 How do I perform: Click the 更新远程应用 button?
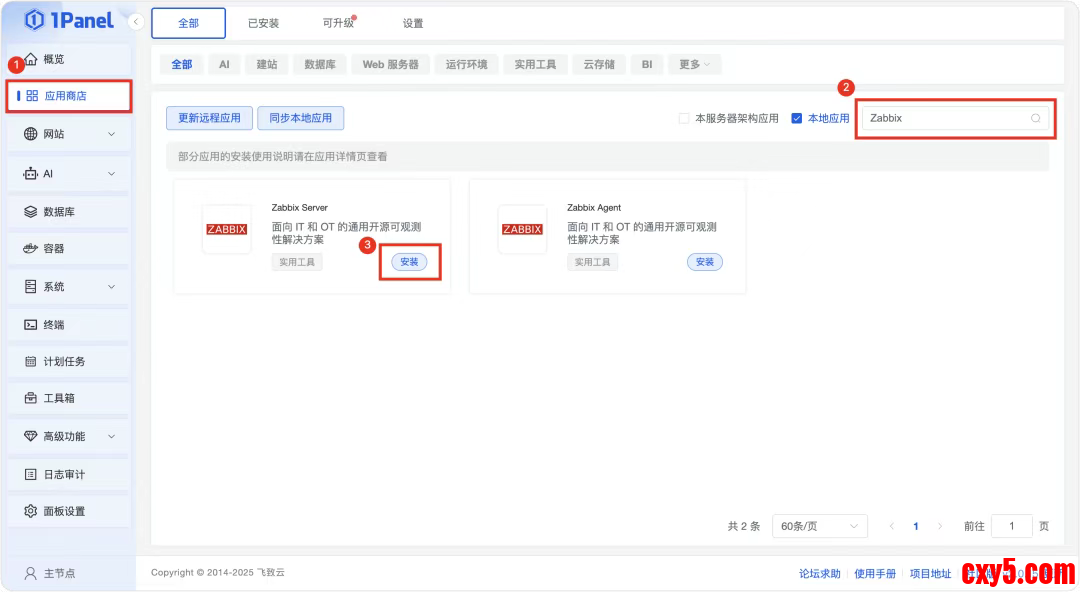209,118
